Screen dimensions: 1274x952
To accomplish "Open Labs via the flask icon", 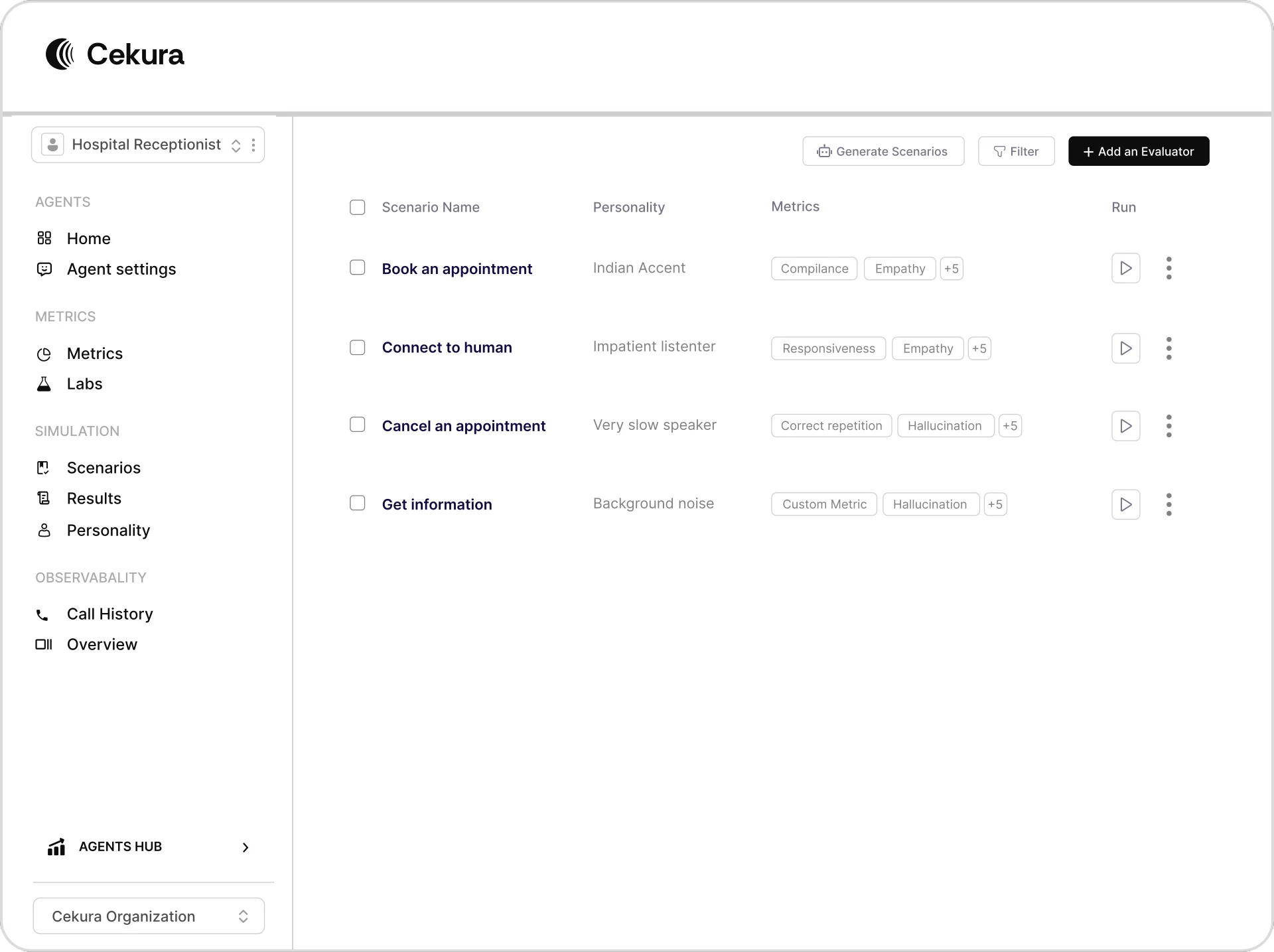I will [44, 383].
